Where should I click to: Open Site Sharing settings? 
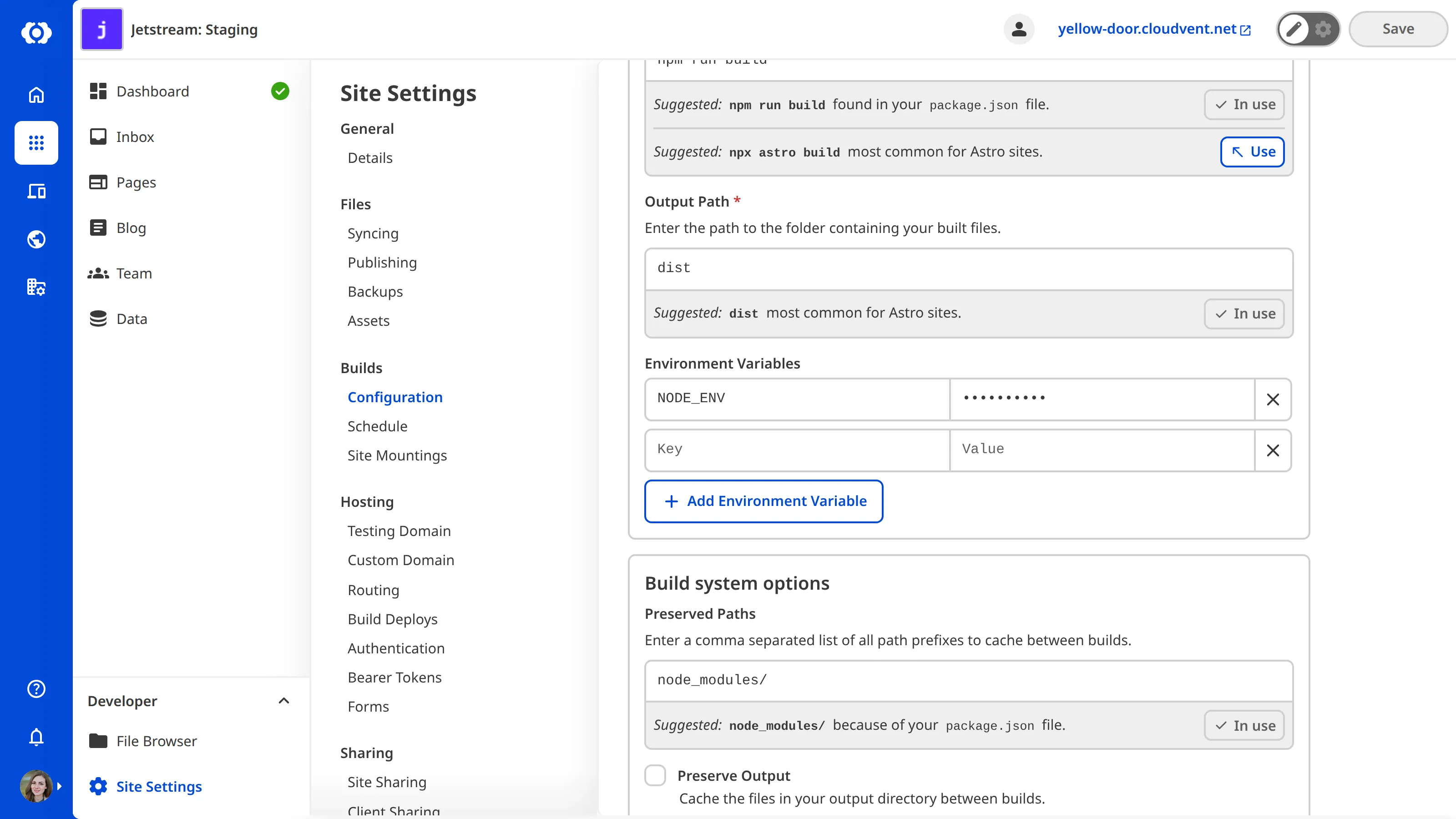[387, 782]
